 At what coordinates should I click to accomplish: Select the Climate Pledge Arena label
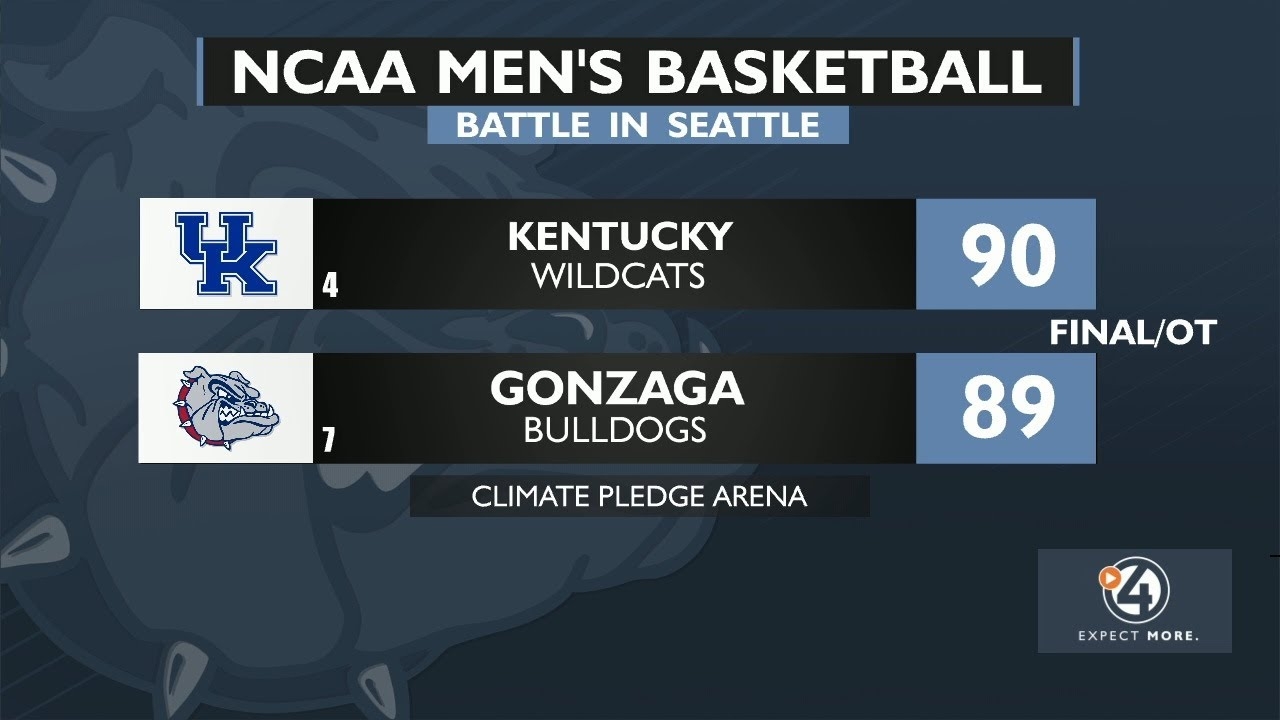639,496
